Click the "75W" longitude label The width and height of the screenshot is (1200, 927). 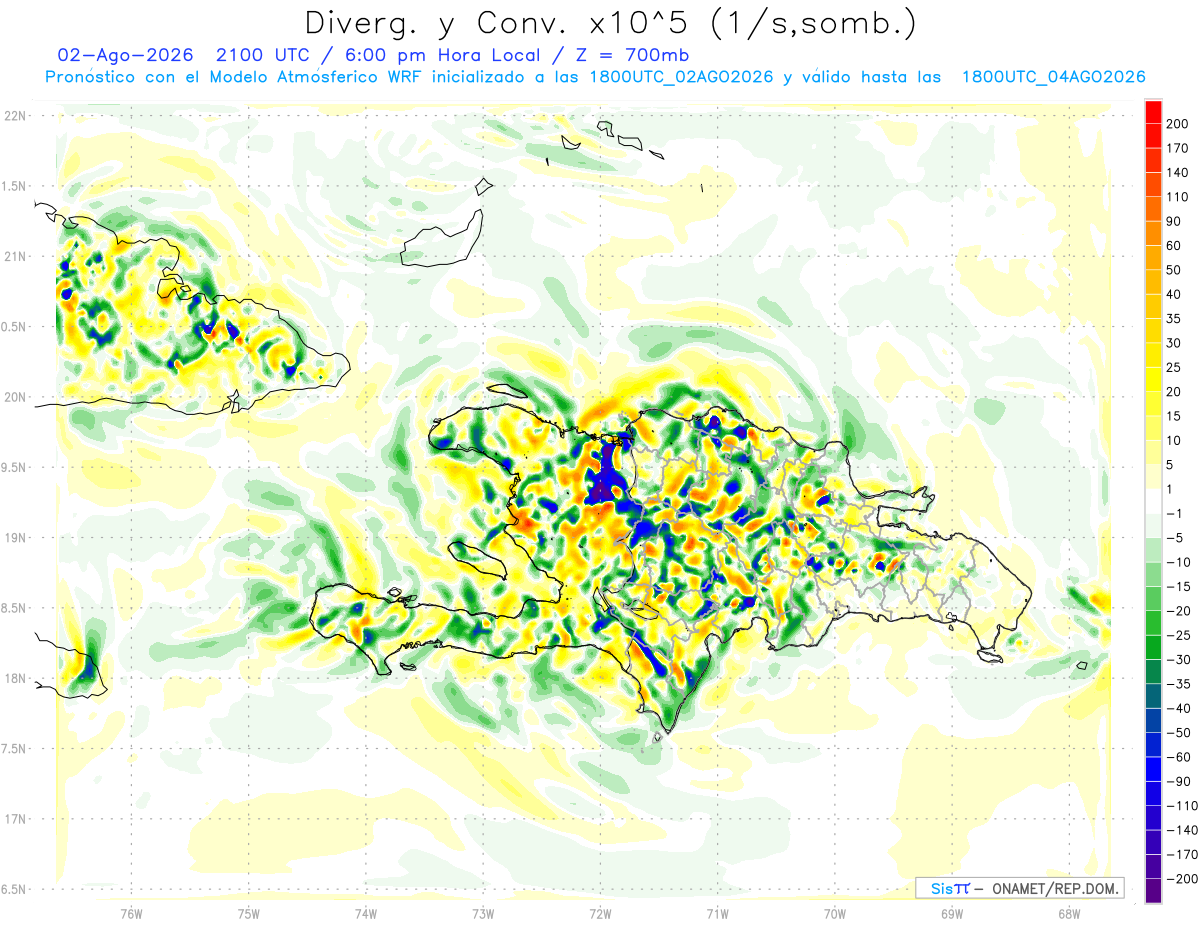[249, 914]
